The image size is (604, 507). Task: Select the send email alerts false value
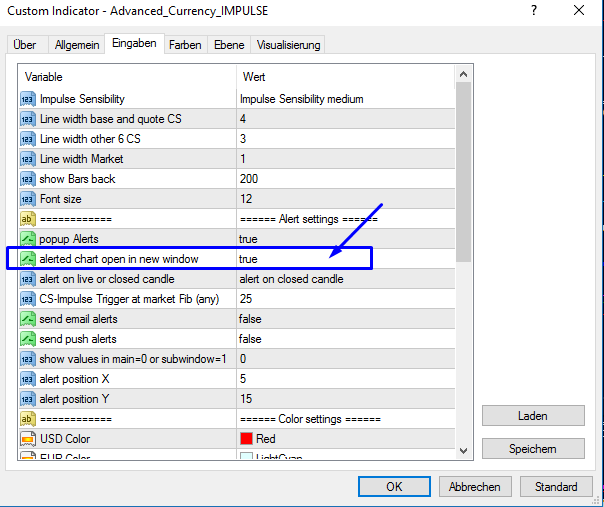(250, 319)
